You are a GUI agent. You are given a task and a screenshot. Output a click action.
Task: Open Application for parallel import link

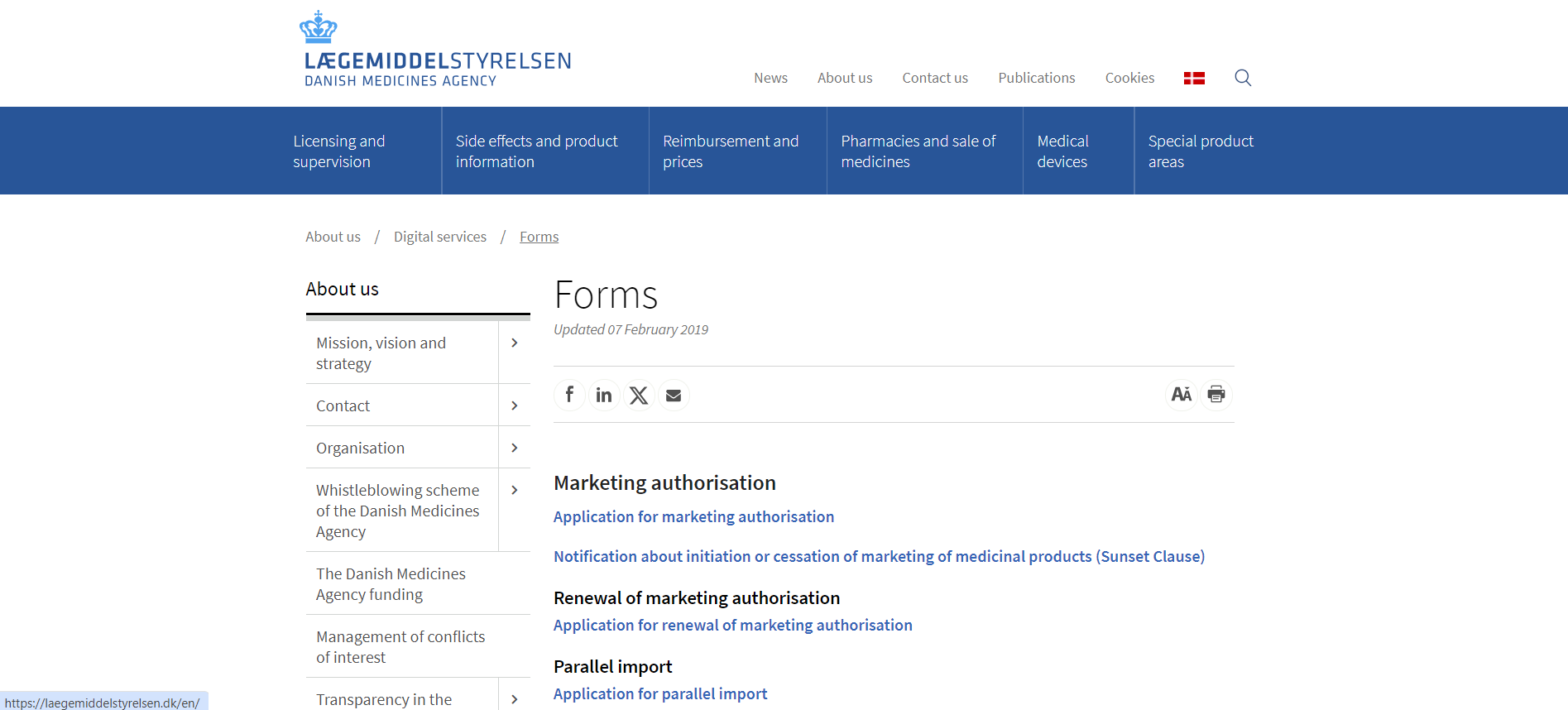click(x=659, y=693)
